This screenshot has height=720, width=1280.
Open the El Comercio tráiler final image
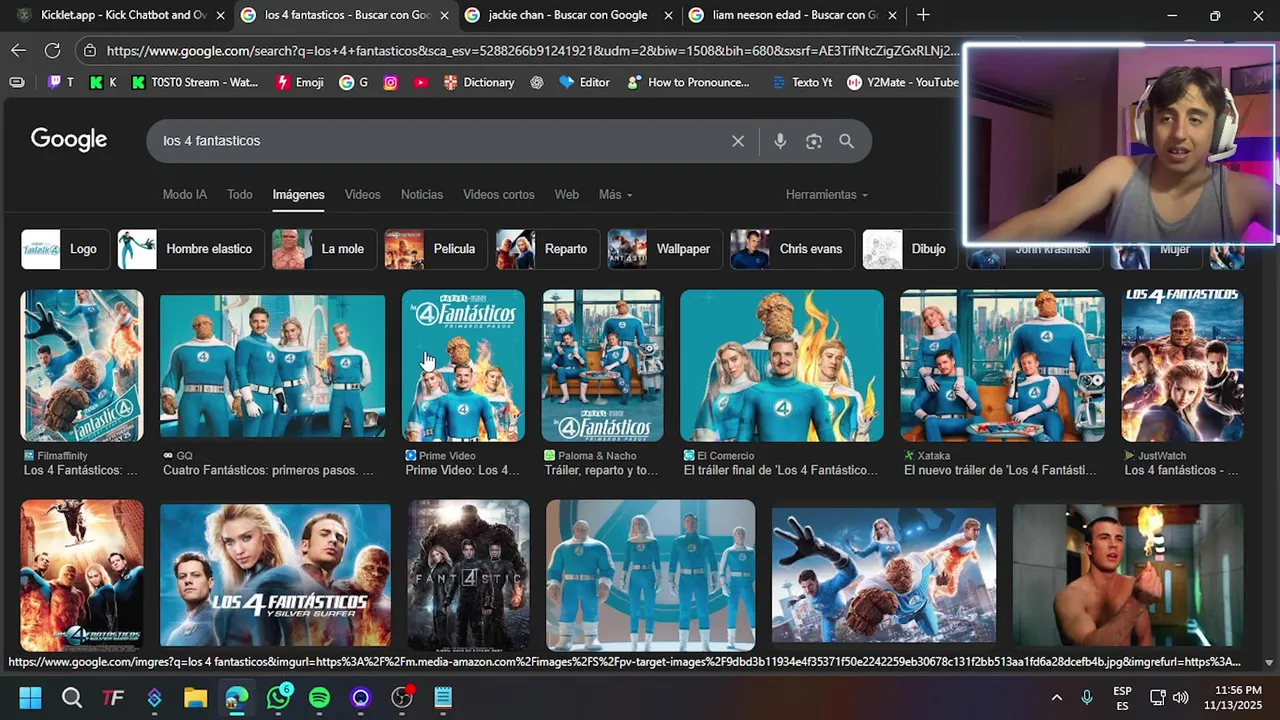[x=782, y=366]
